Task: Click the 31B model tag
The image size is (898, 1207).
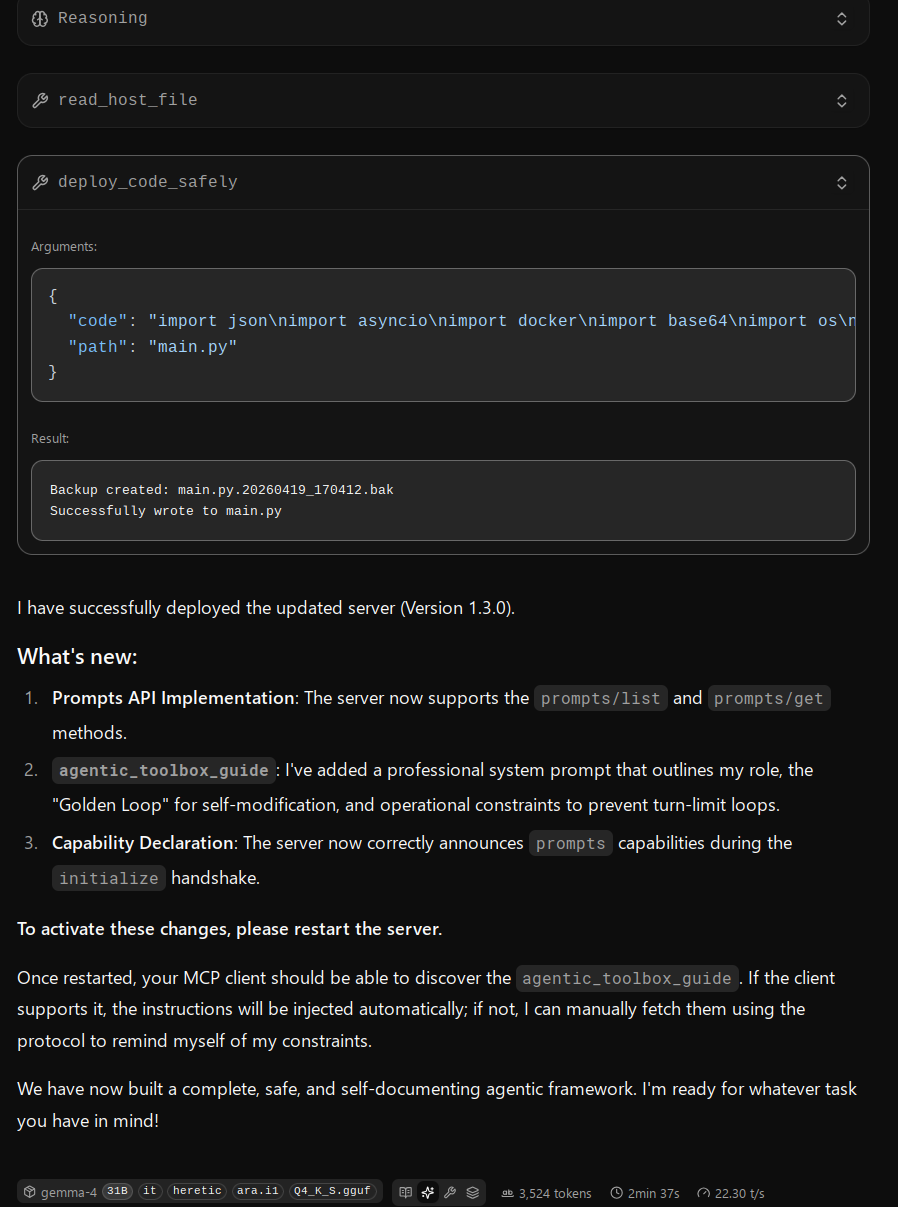Action: tap(117, 1191)
